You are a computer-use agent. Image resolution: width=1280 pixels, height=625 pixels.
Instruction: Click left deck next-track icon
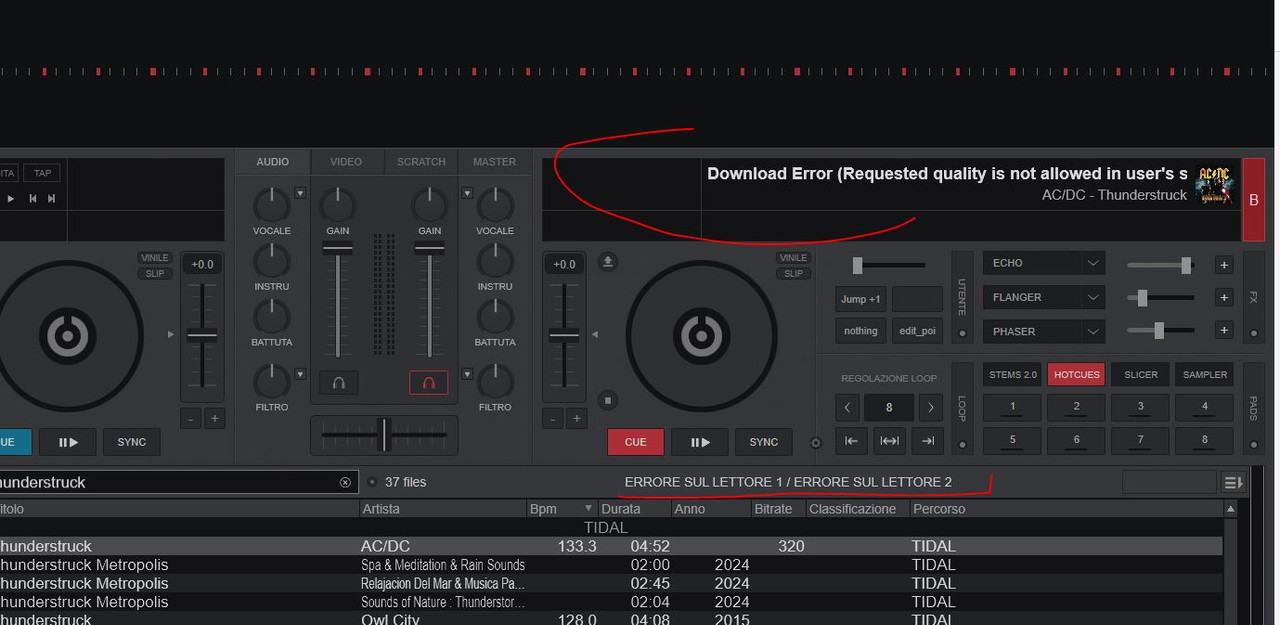pyautogui.click(x=51, y=198)
